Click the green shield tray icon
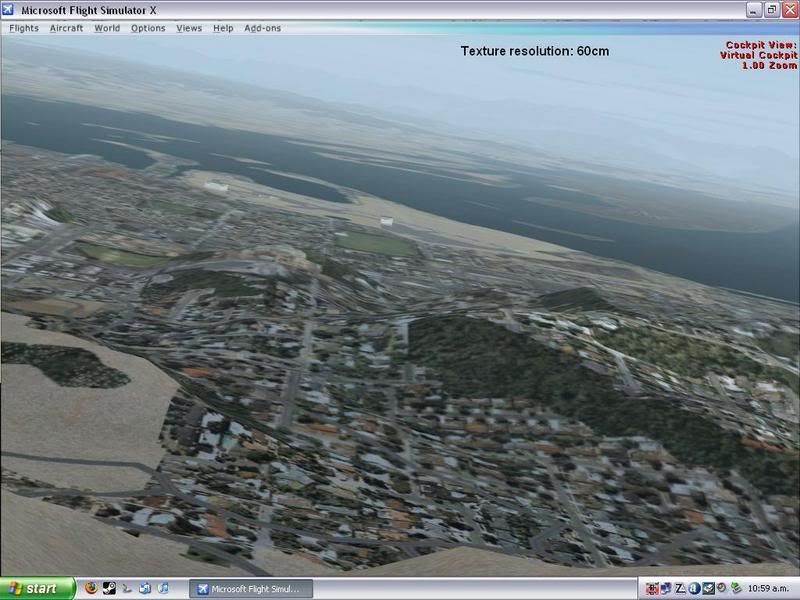 734,588
